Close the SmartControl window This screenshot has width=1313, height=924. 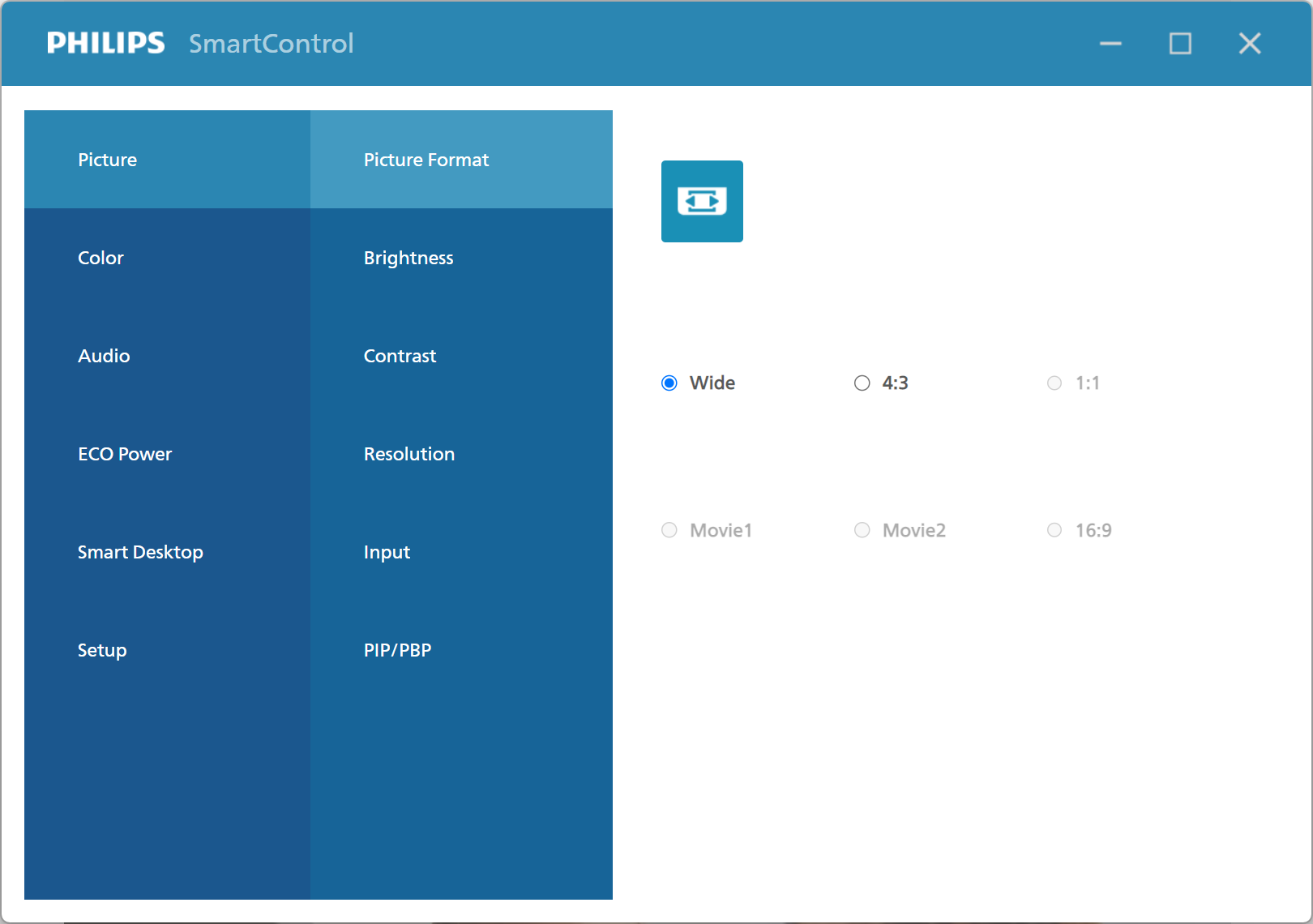(x=1250, y=44)
